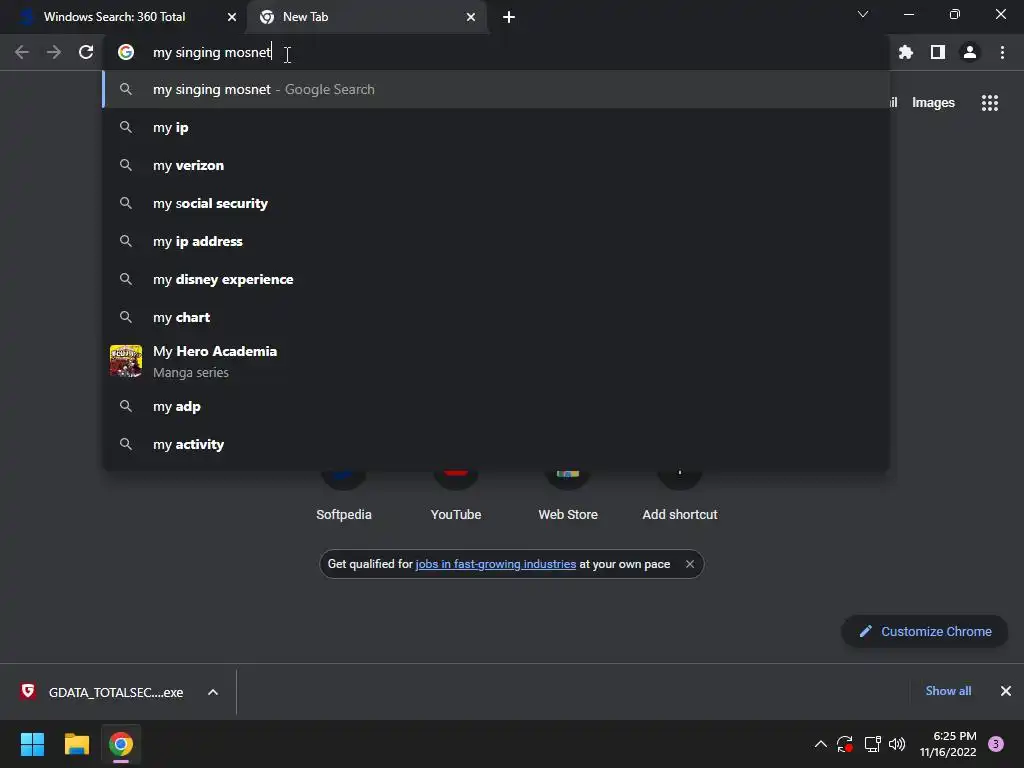Click the volume speaker tray icon
Screen dimensions: 1024x768
click(x=897, y=744)
